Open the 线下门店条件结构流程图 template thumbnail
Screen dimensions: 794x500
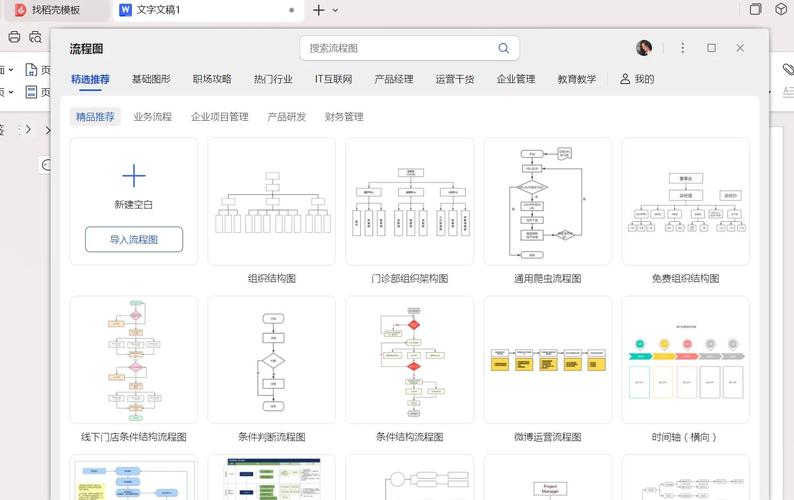[x=134, y=360]
